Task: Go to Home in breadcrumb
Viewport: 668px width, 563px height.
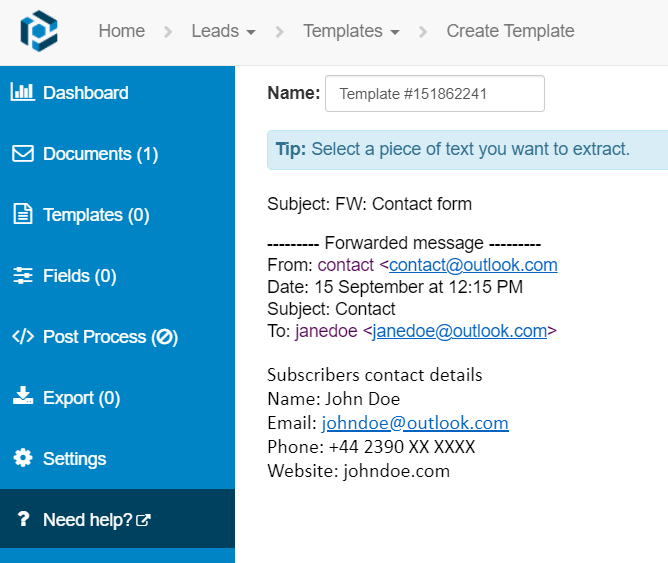Action: pos(122,31)
